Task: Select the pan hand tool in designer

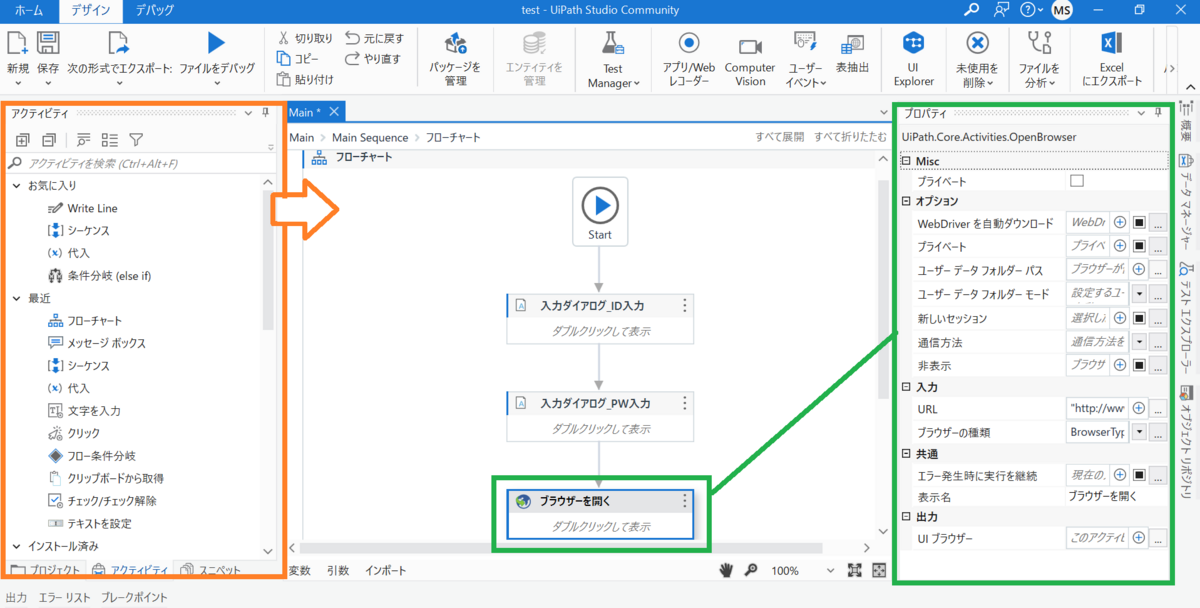Action: [x=728, y=570]
